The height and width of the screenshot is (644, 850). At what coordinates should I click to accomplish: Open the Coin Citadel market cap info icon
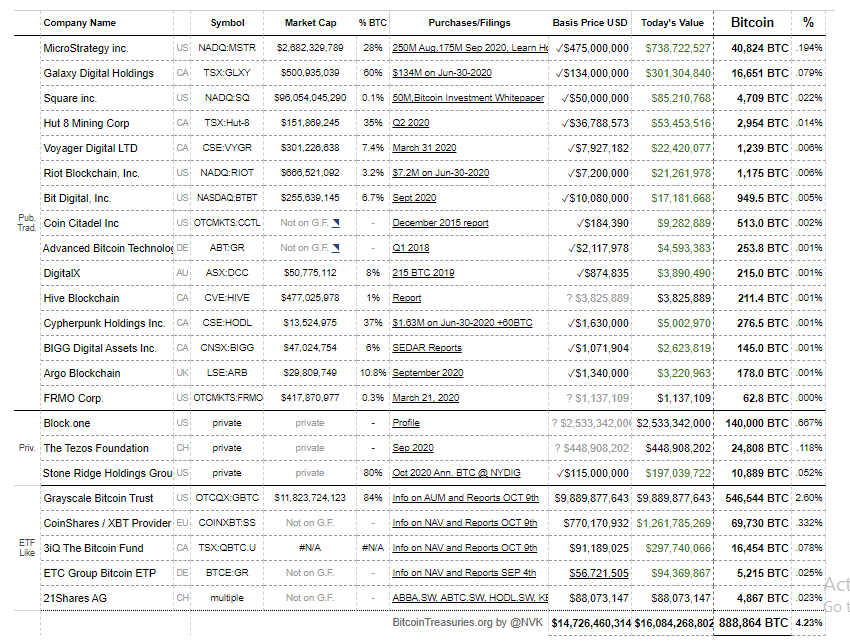point(336,223)
